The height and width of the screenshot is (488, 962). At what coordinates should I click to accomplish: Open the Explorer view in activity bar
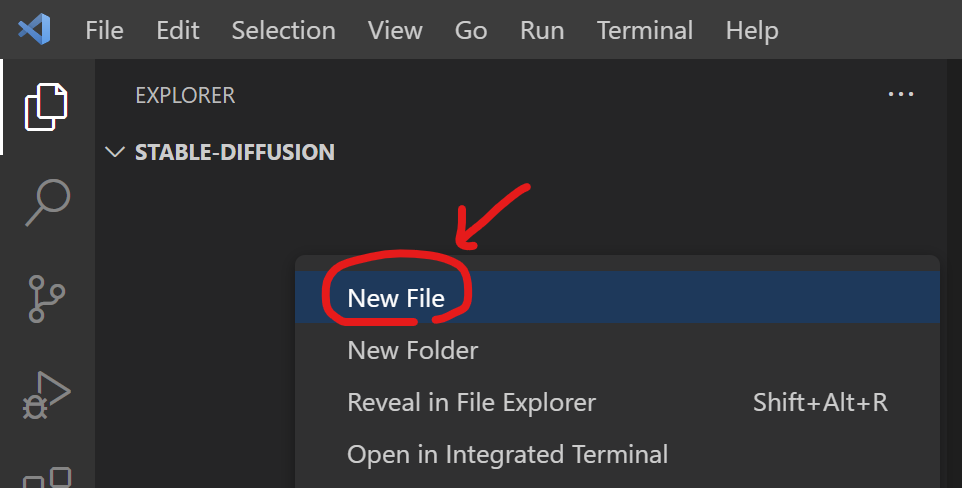(x=47, y=106)
